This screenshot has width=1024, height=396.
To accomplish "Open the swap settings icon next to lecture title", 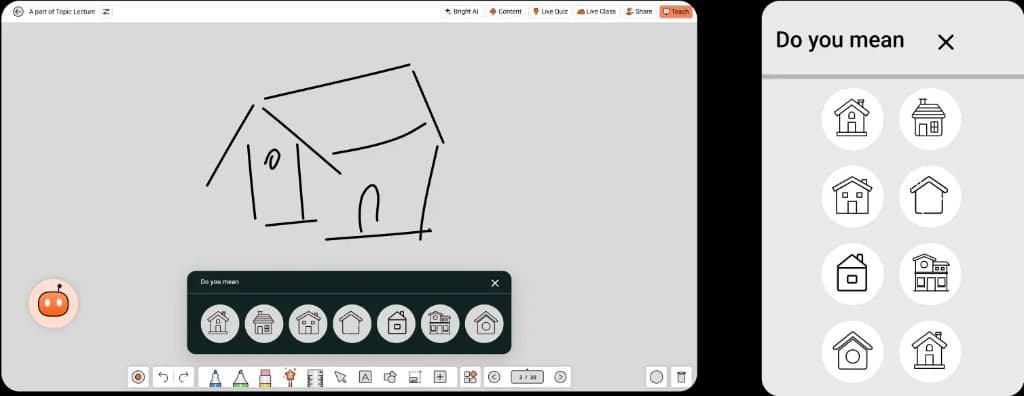I will [x=106, y=11].
